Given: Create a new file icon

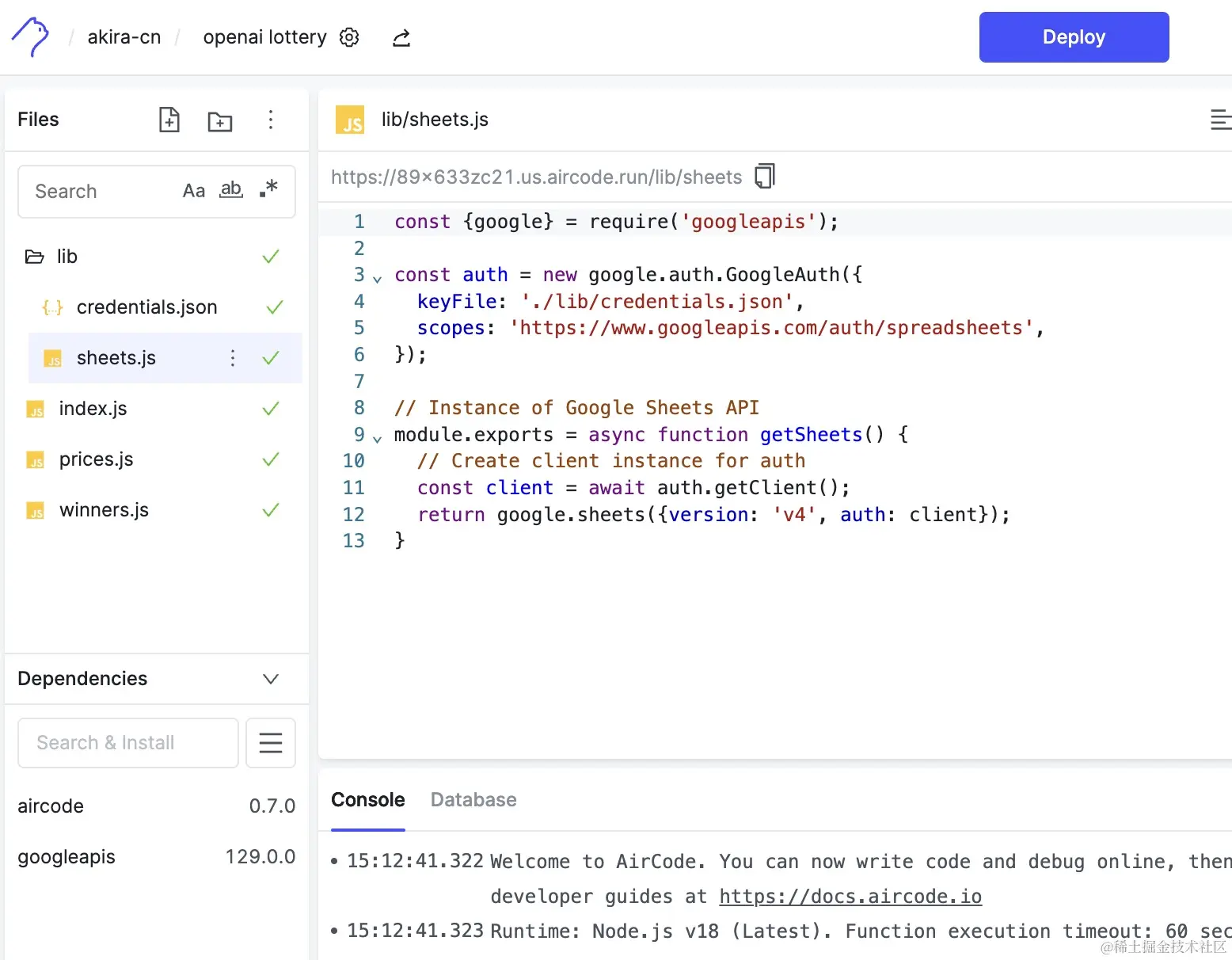Looking at the screenshot, I should pos(169,120).
